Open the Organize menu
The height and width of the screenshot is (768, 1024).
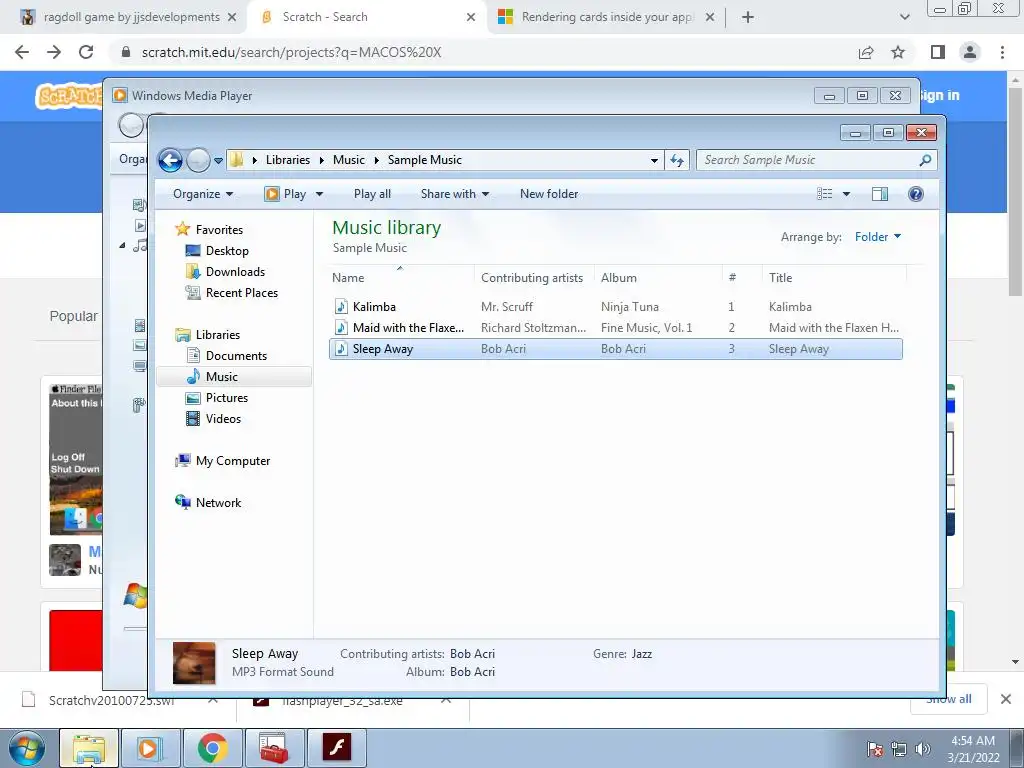click(203, 194)
